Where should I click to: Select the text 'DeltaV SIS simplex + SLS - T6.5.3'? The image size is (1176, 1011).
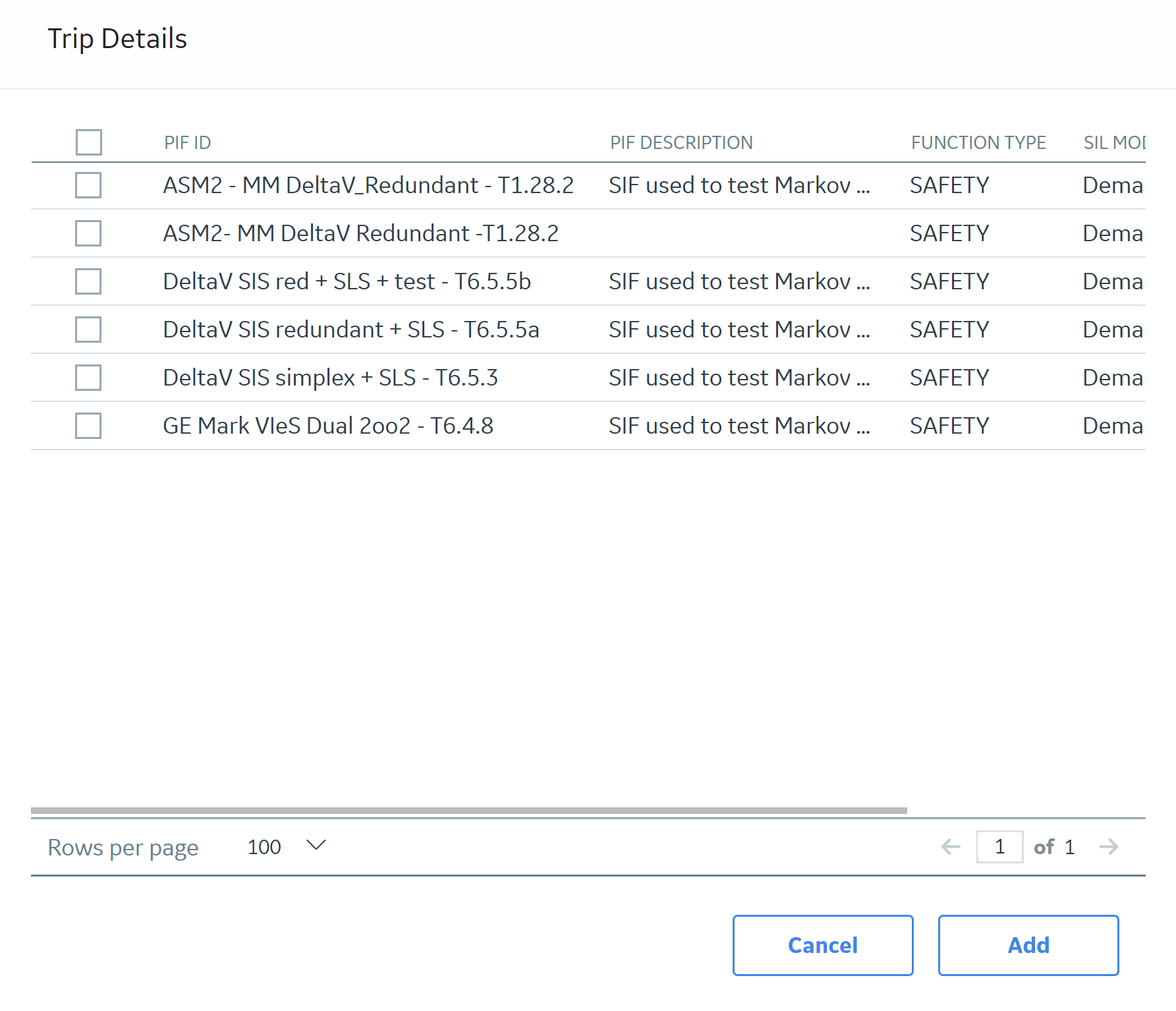(330, 378)
